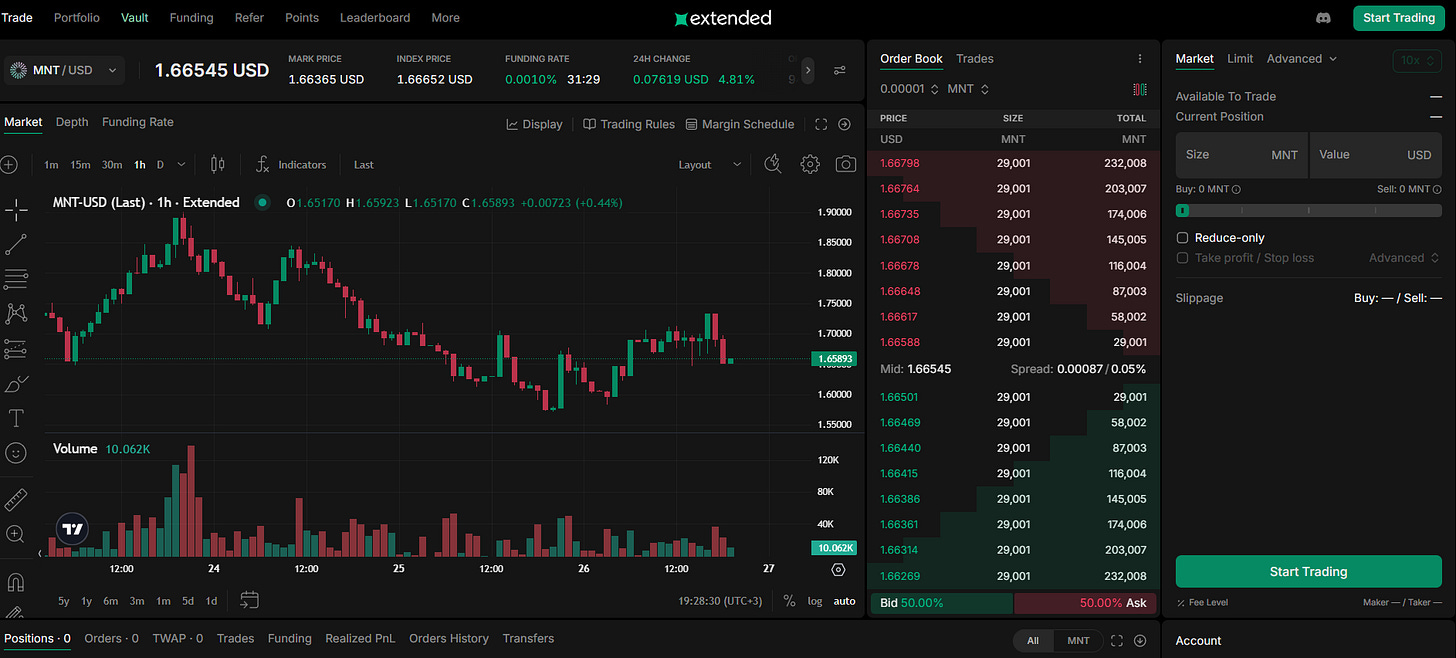
Task: Switch to the Trades tab in order book
Action: click(975, 59)
